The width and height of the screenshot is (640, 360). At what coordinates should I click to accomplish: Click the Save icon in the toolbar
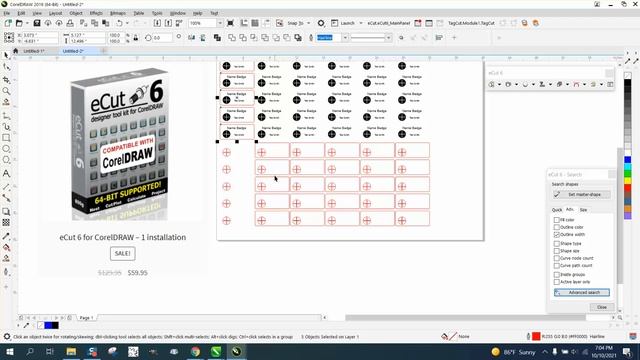(37, 23)
